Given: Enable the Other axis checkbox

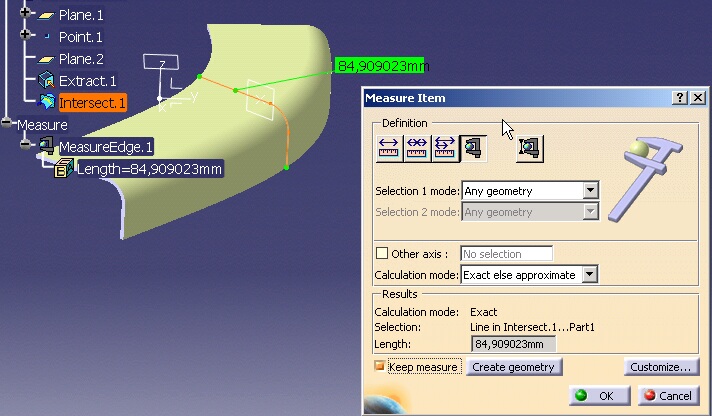Looking at the screenshot, I should click(x=381, y=254).
